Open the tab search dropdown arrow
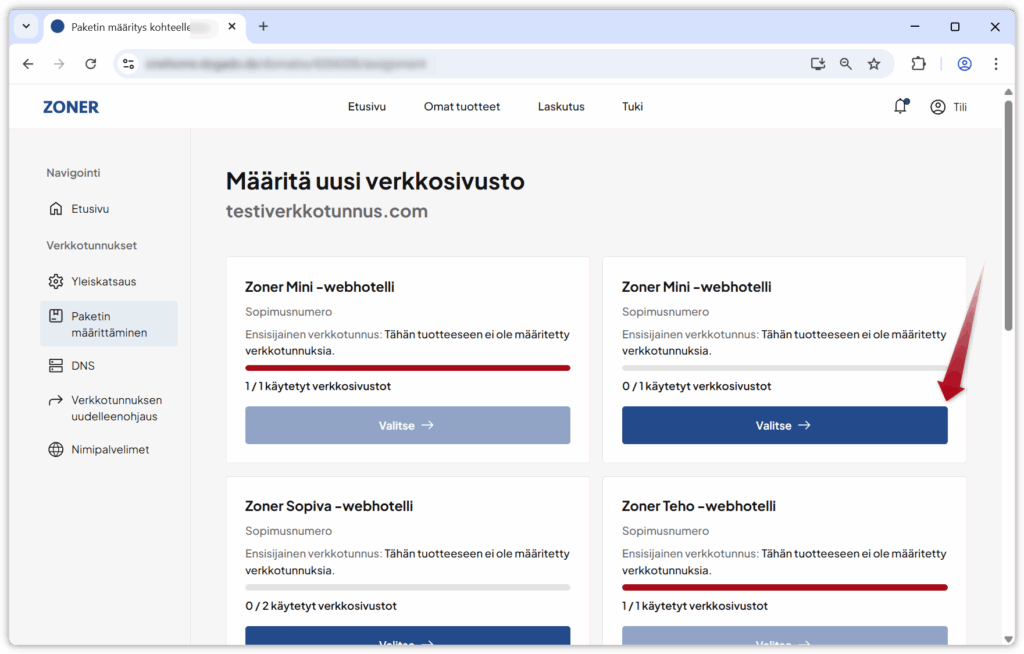The width and height of the screenshot is (1024, 654). pos(26,27)
